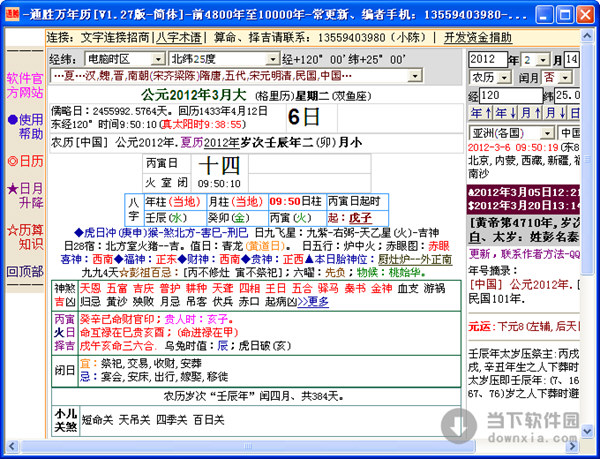Image resolution: width=600 pixels, height=459 pixels.
Task: Open the 闰月 否 dropdown
Action: click(556, 77)
